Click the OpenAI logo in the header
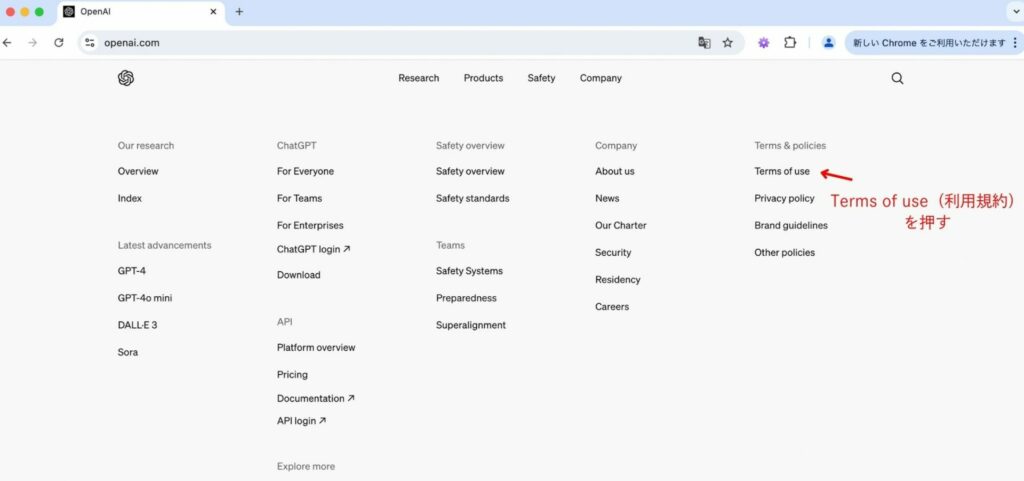1024x481 pixels. point(126,78)
